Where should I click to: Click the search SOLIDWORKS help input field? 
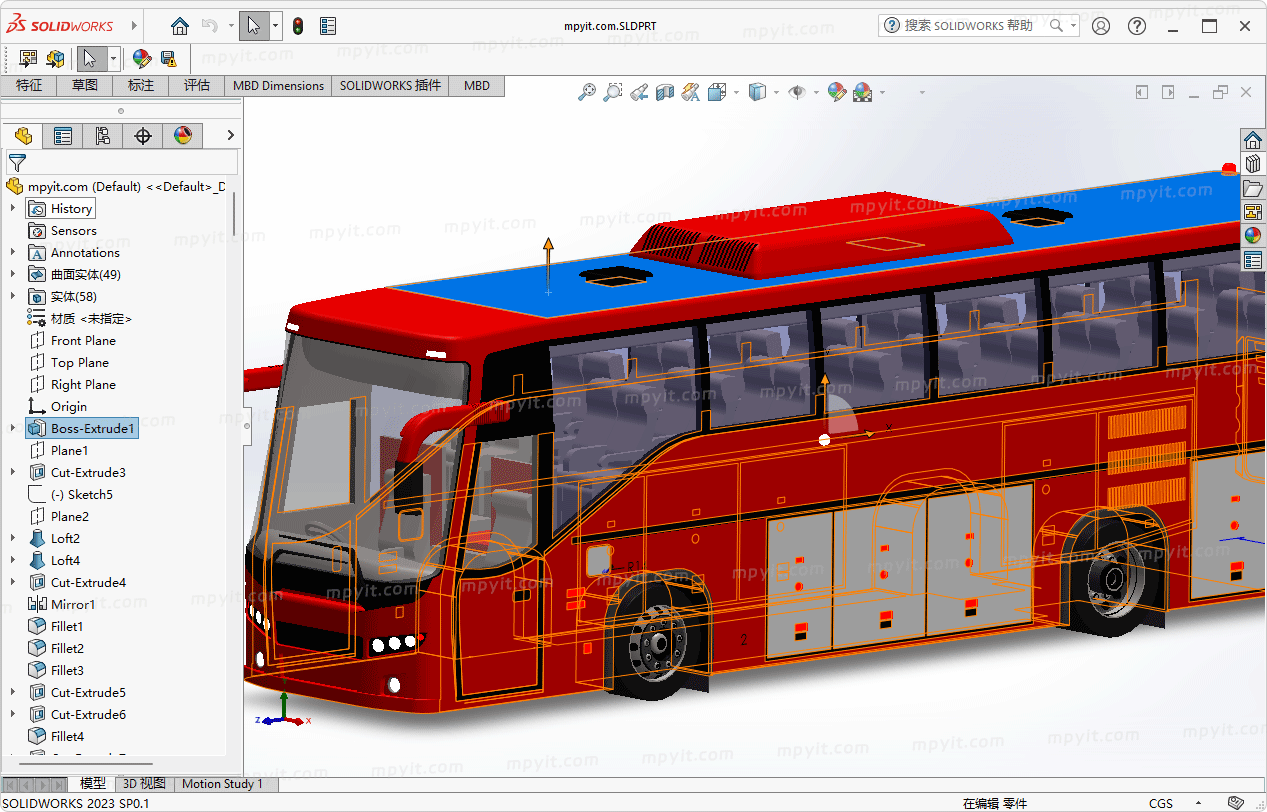[x=969, y=26]
